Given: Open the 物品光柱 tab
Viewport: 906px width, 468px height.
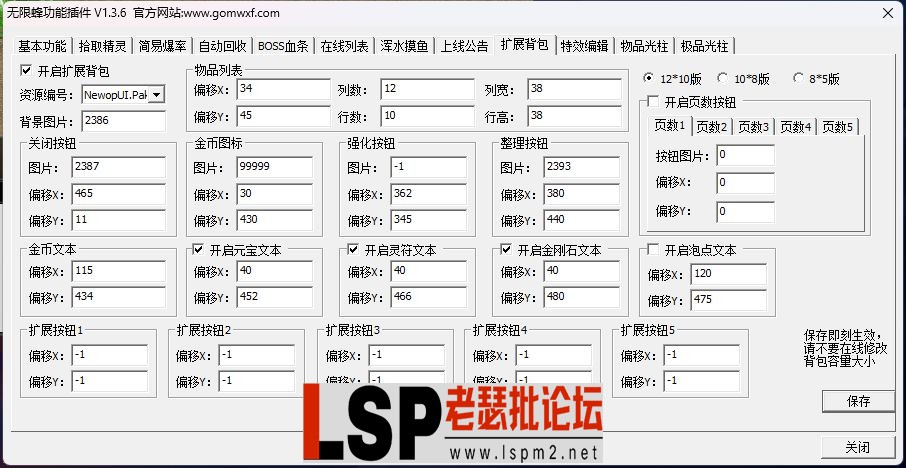Looking at the screenshot, I should 644,46.
